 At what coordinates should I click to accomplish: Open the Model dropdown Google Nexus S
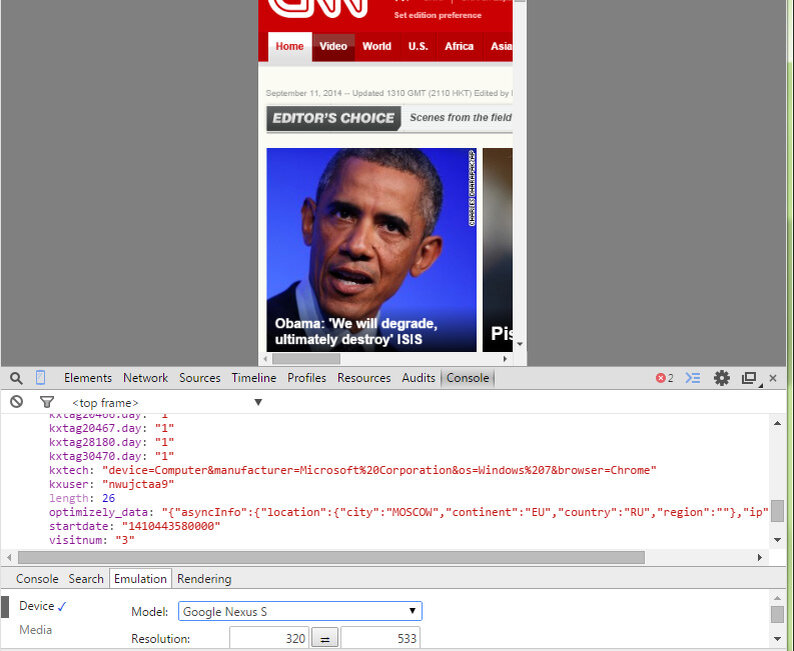300,612
